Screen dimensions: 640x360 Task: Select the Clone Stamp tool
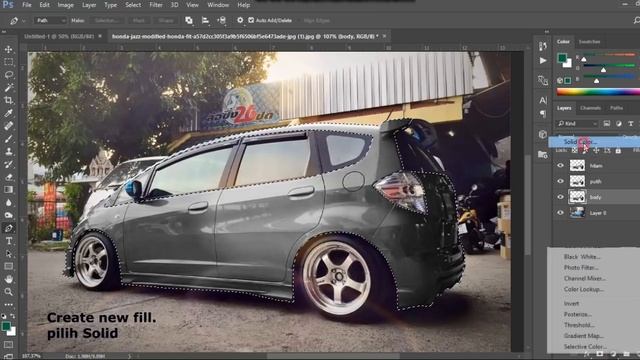pyautogui.click(x=9, y=151)
